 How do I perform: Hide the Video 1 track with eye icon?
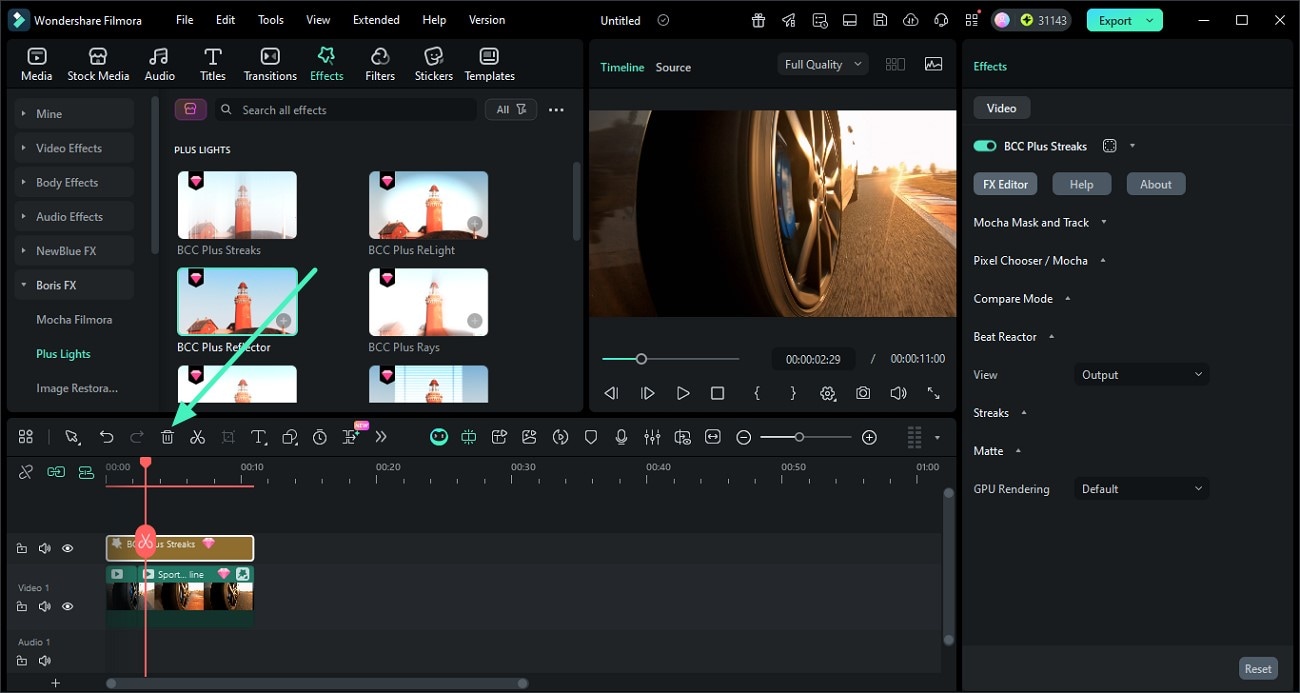[x=68, y=606]
